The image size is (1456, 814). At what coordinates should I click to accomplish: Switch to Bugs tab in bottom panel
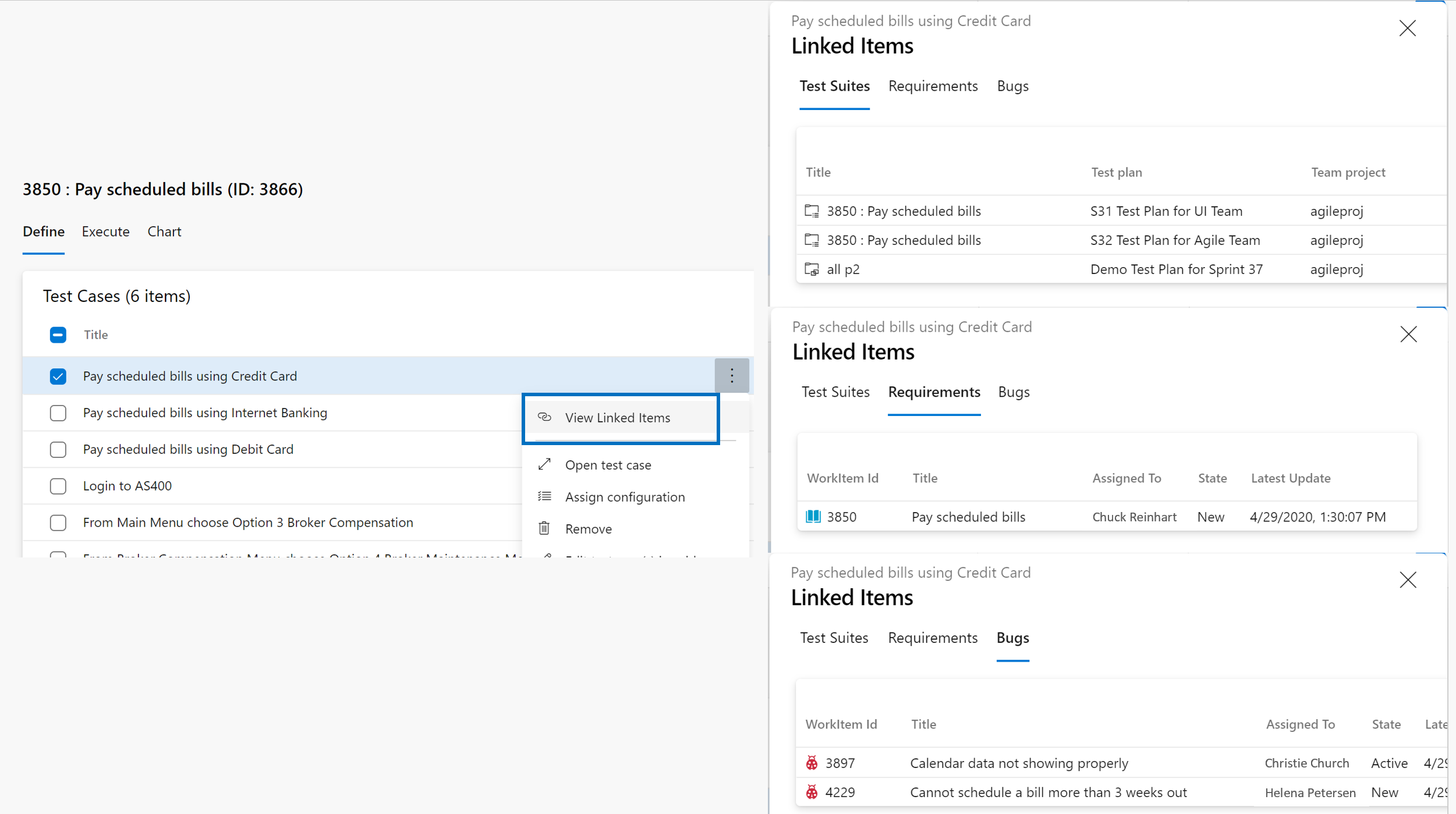pyautogui.click(x=1012, y=637)
